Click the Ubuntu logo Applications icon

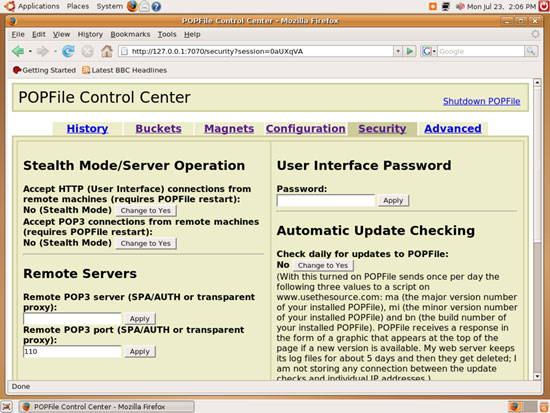pos(10,6)
